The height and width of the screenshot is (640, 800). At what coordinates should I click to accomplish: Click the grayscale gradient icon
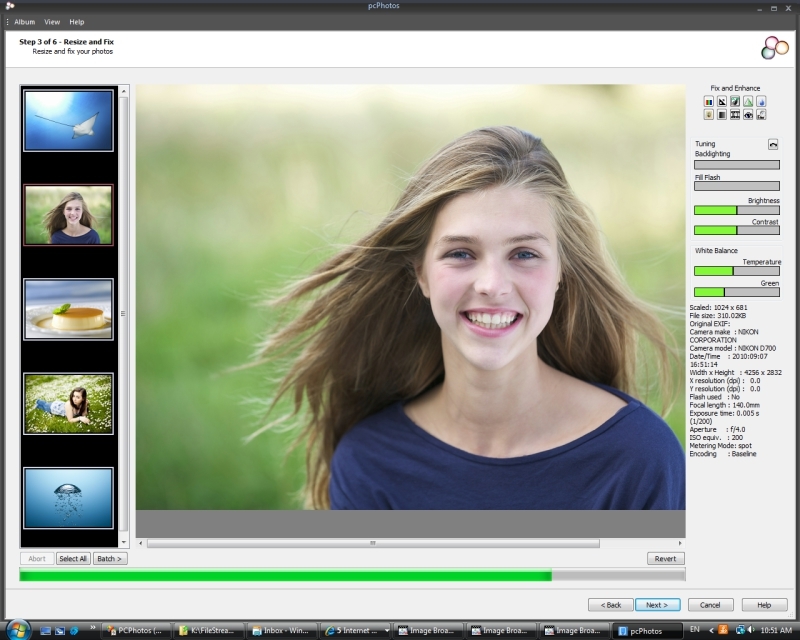click(721, 115)
